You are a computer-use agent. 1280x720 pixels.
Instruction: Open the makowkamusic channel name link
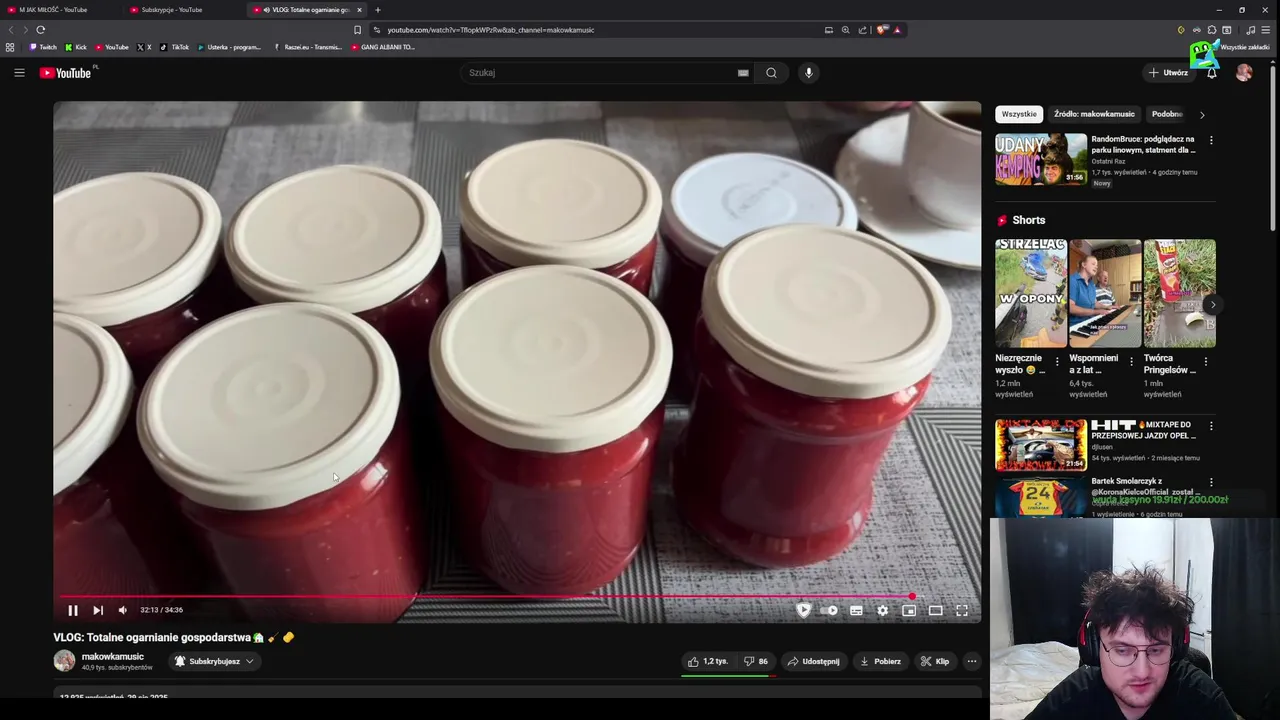click(113, 657)
